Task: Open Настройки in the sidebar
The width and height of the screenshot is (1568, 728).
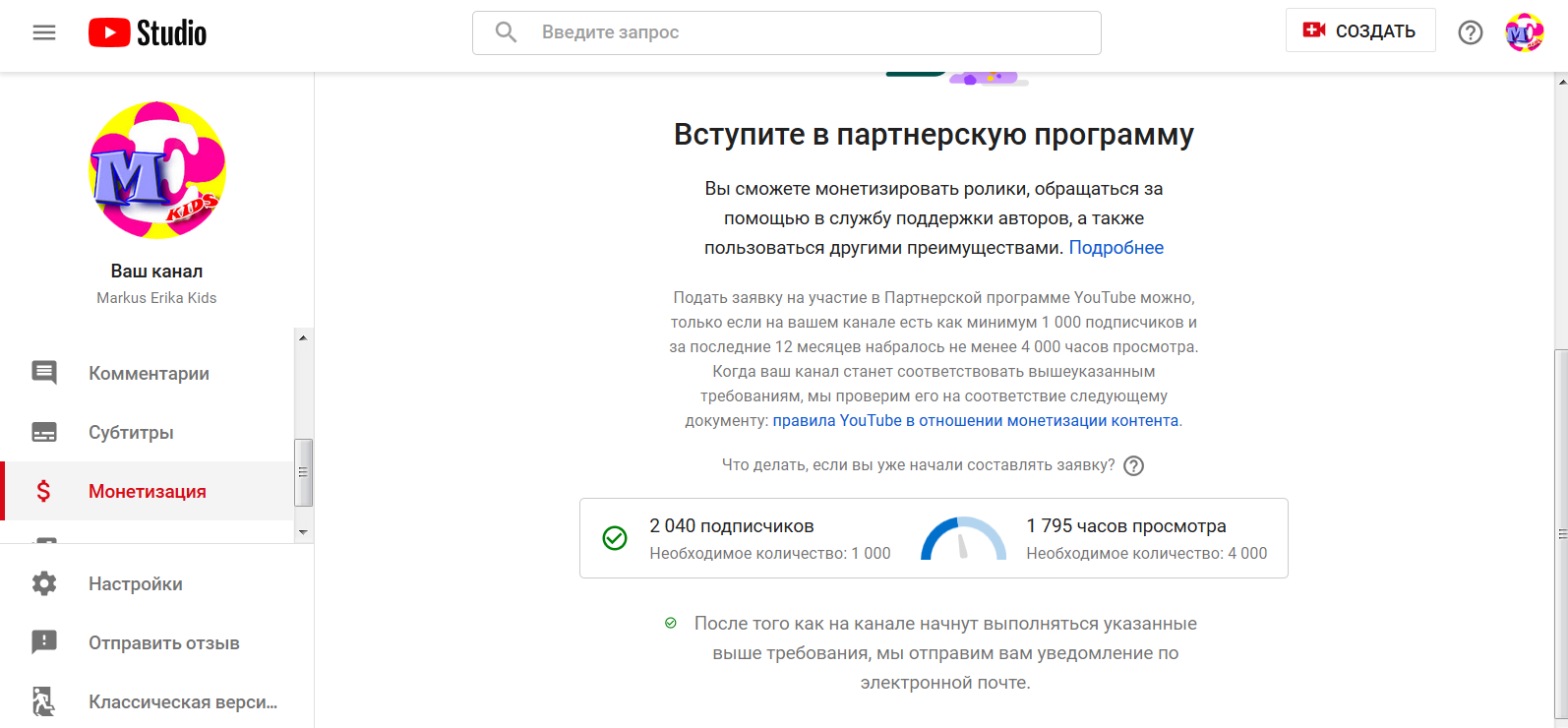Action: (x=157, y=583)
